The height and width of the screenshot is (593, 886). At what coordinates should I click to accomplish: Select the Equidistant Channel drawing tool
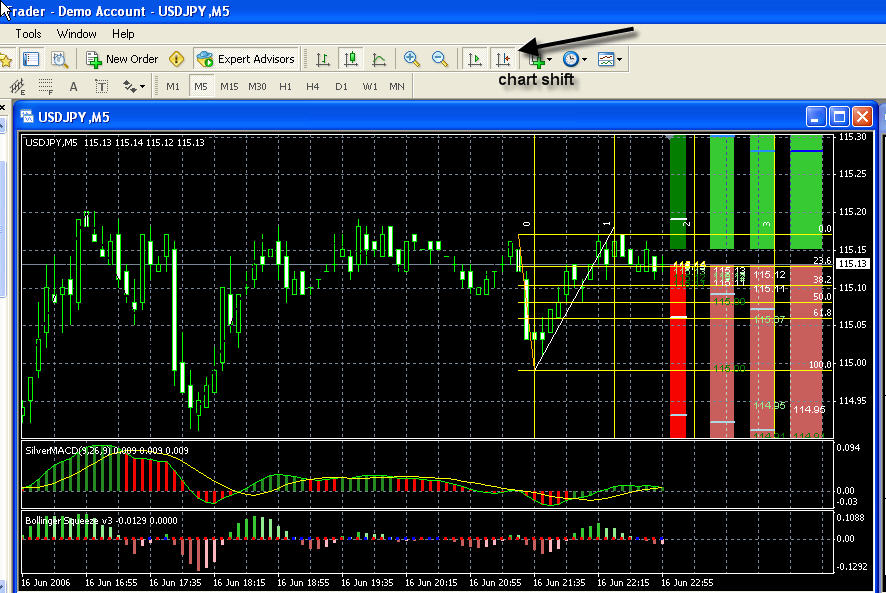(x=17, y=86)
